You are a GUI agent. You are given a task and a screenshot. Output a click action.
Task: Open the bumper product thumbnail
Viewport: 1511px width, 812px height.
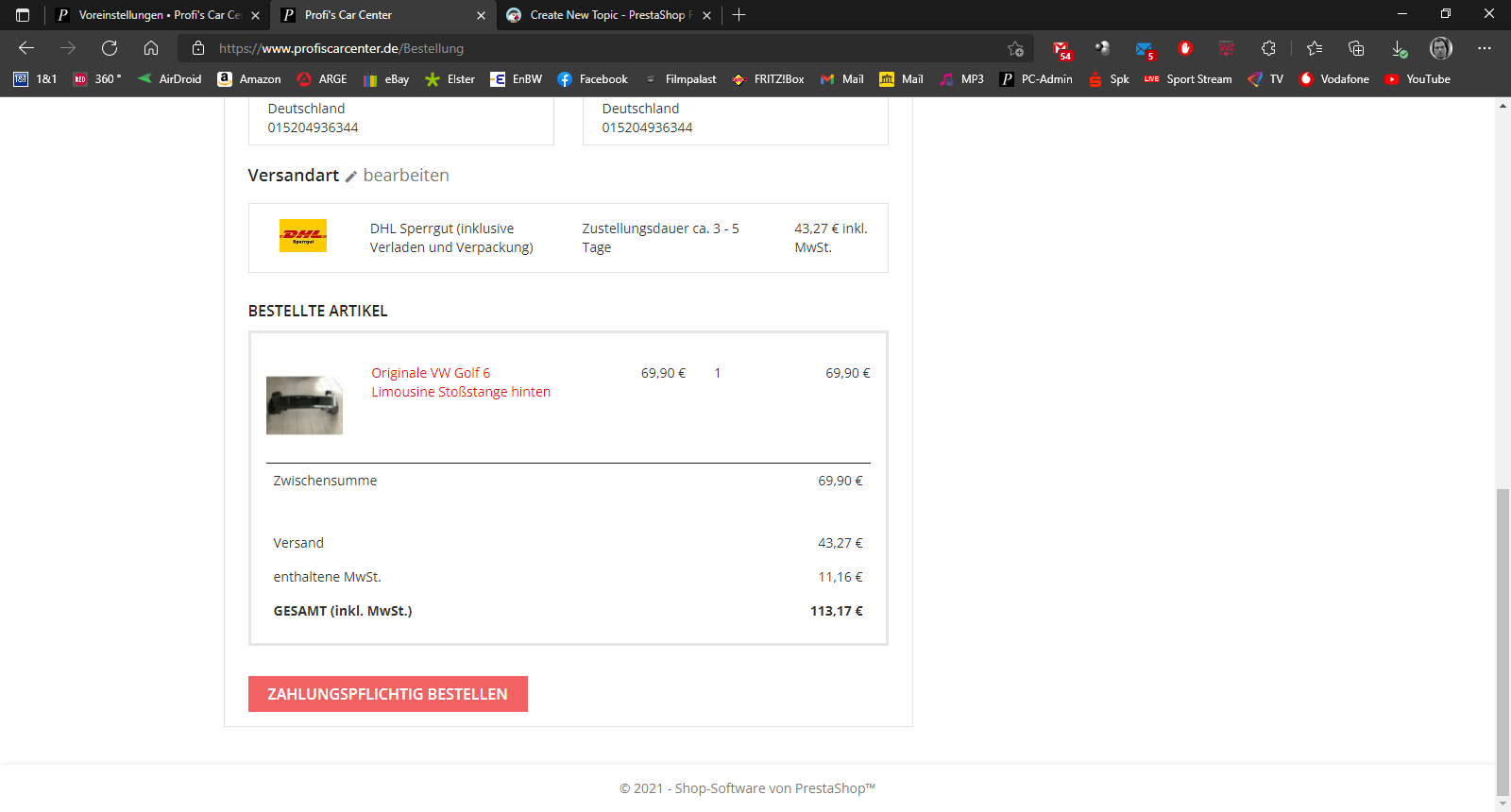click(304, 405)
